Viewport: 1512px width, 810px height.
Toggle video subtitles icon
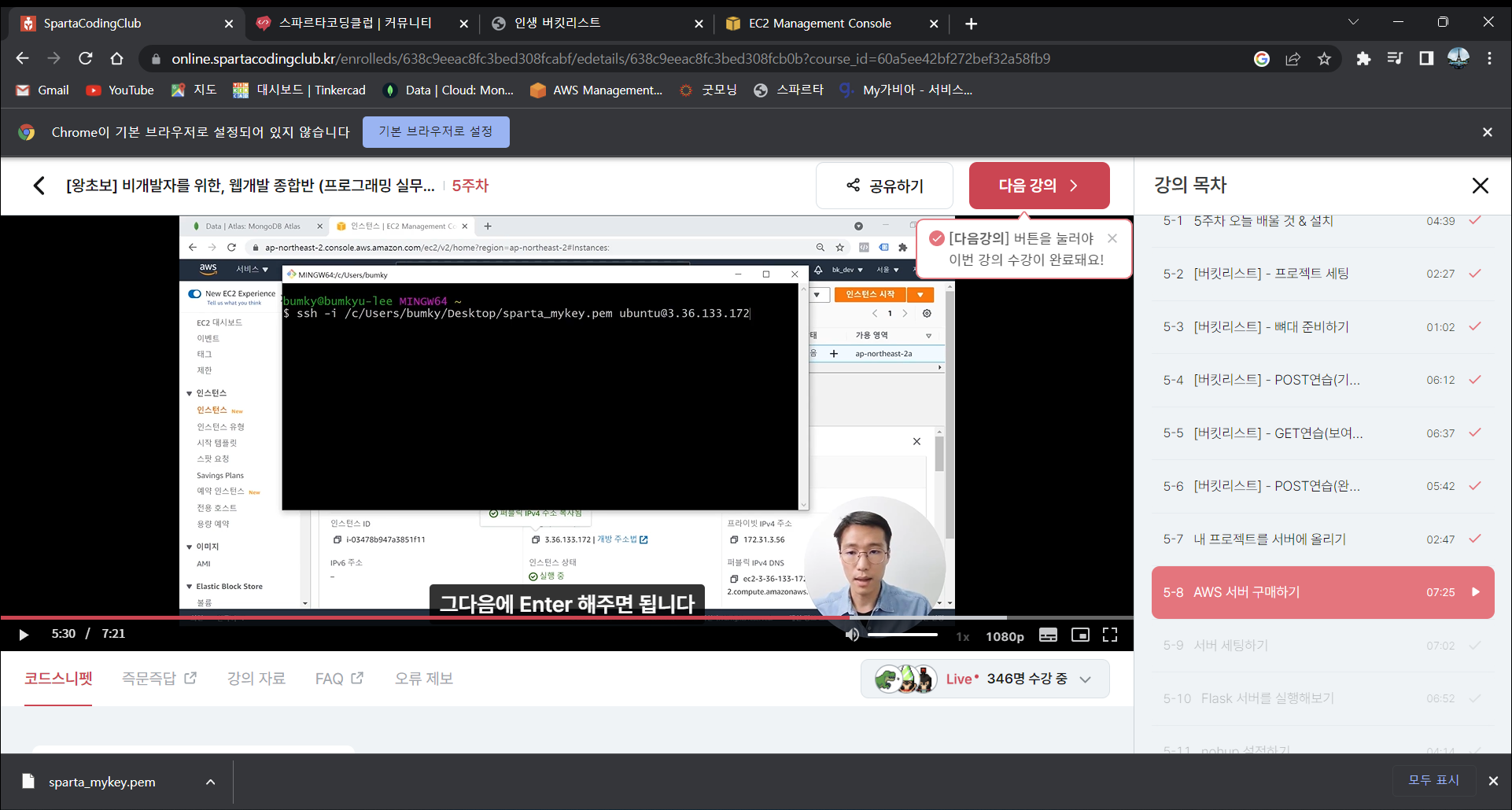point(1048,635)
